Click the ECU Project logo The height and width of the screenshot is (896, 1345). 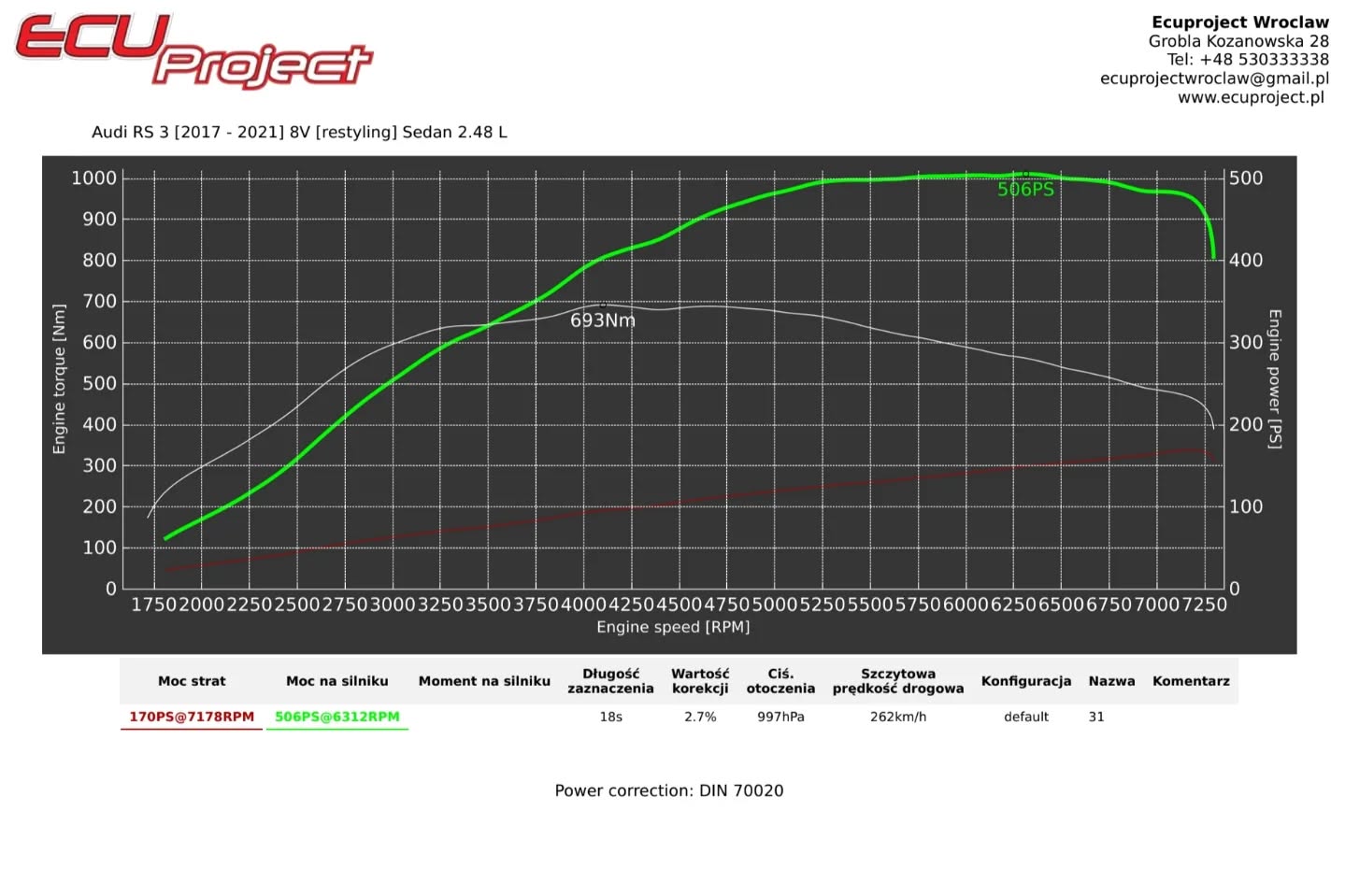(x=193, y=50)
